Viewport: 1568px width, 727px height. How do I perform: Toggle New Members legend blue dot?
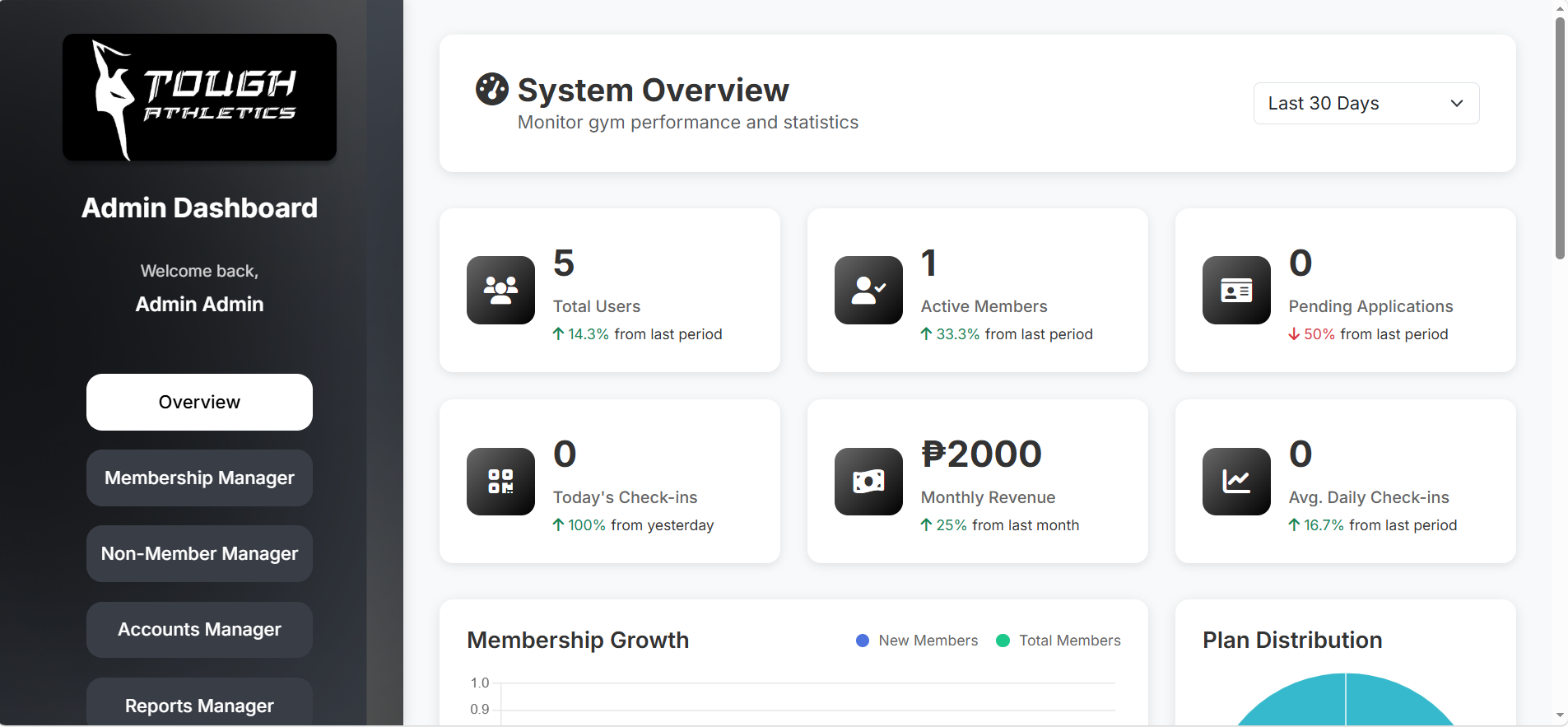pyautogui.click(x=863, y=641)
